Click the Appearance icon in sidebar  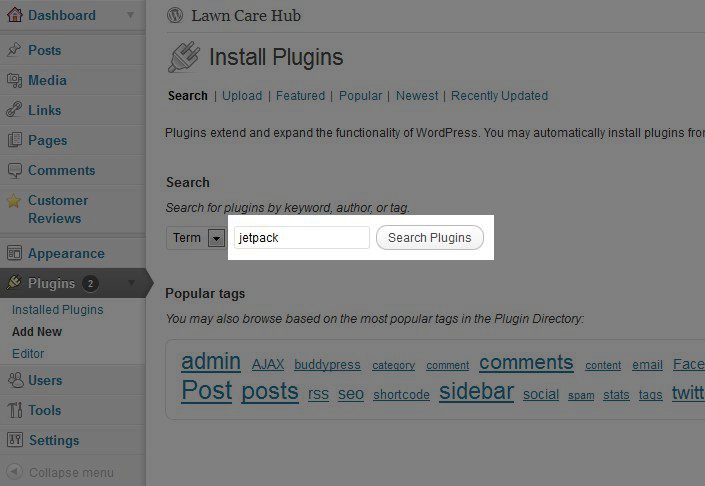14,253
